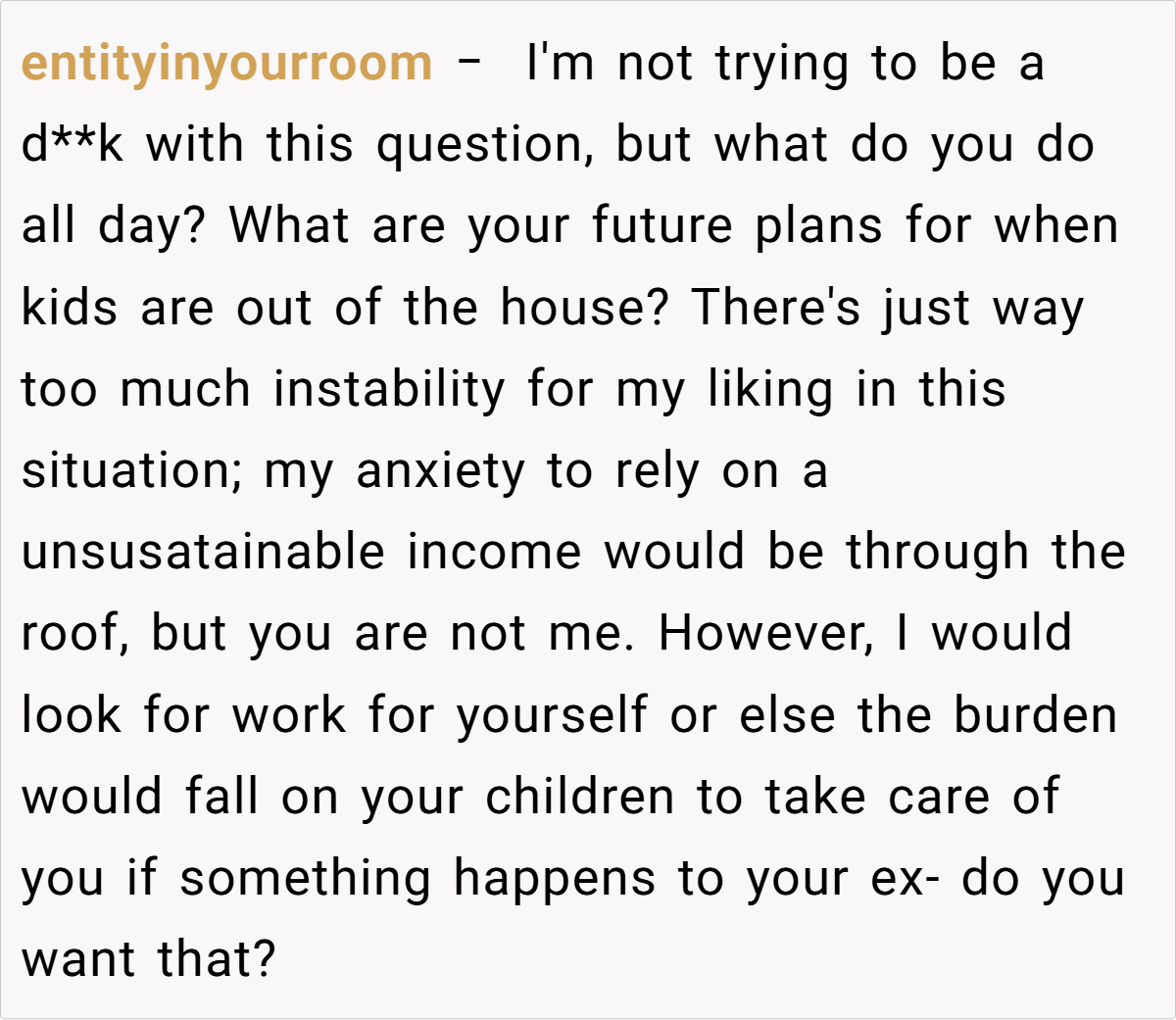Click the word "kids" in the comment
1176x1020 pixels.
[x=69, y=308]
